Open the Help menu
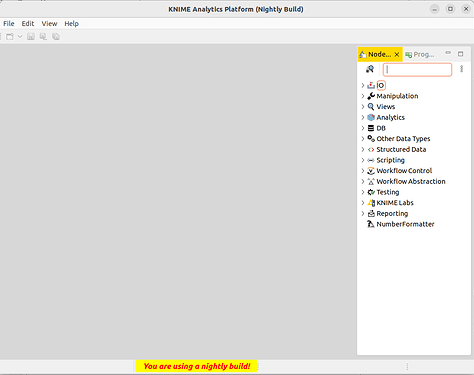Image resolution: width=474 pixels, height=375 pixels. click(71, 24)
